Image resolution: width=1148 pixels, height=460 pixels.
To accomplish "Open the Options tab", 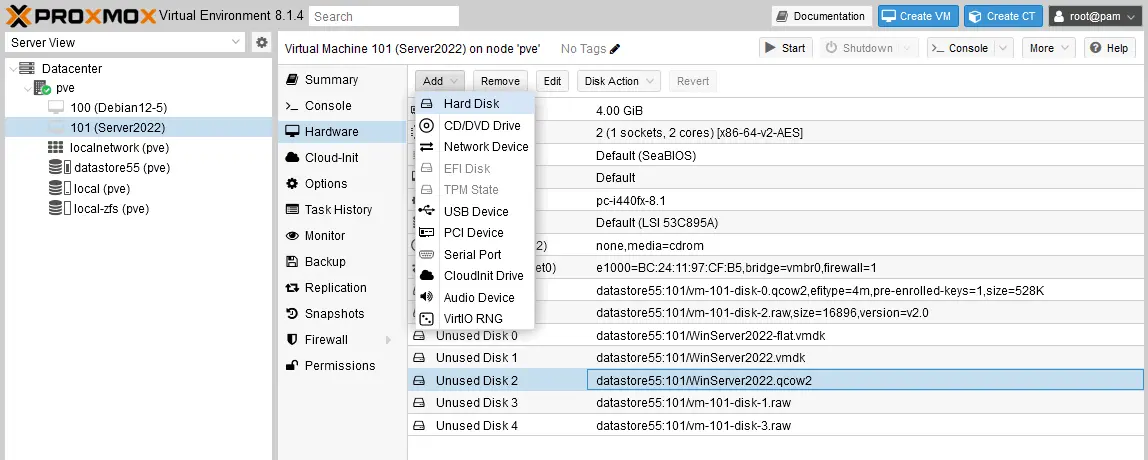I will point(343,184).
